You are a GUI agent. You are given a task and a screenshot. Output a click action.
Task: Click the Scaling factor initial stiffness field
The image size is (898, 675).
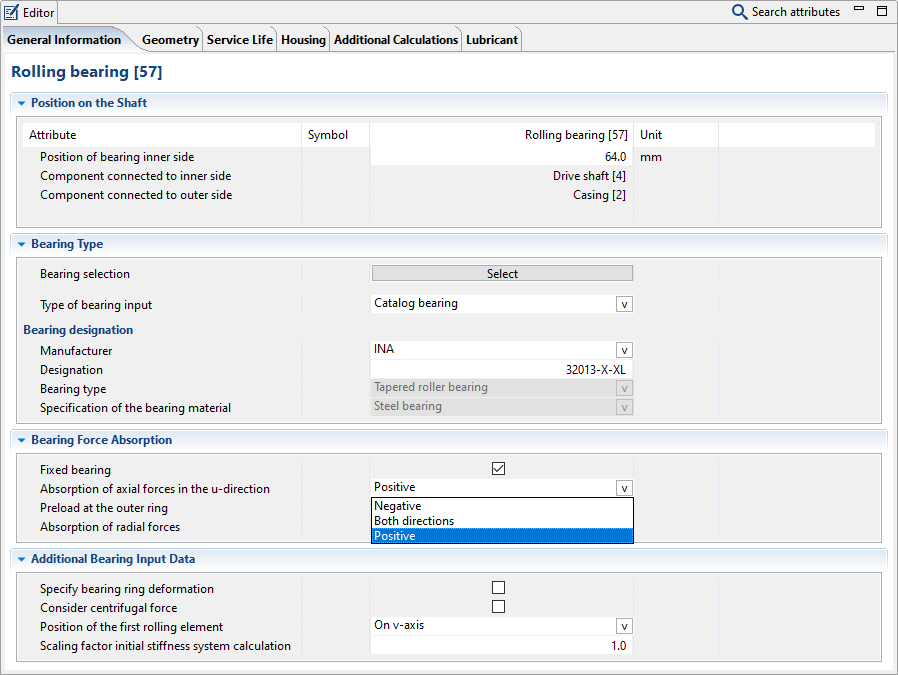501,646
